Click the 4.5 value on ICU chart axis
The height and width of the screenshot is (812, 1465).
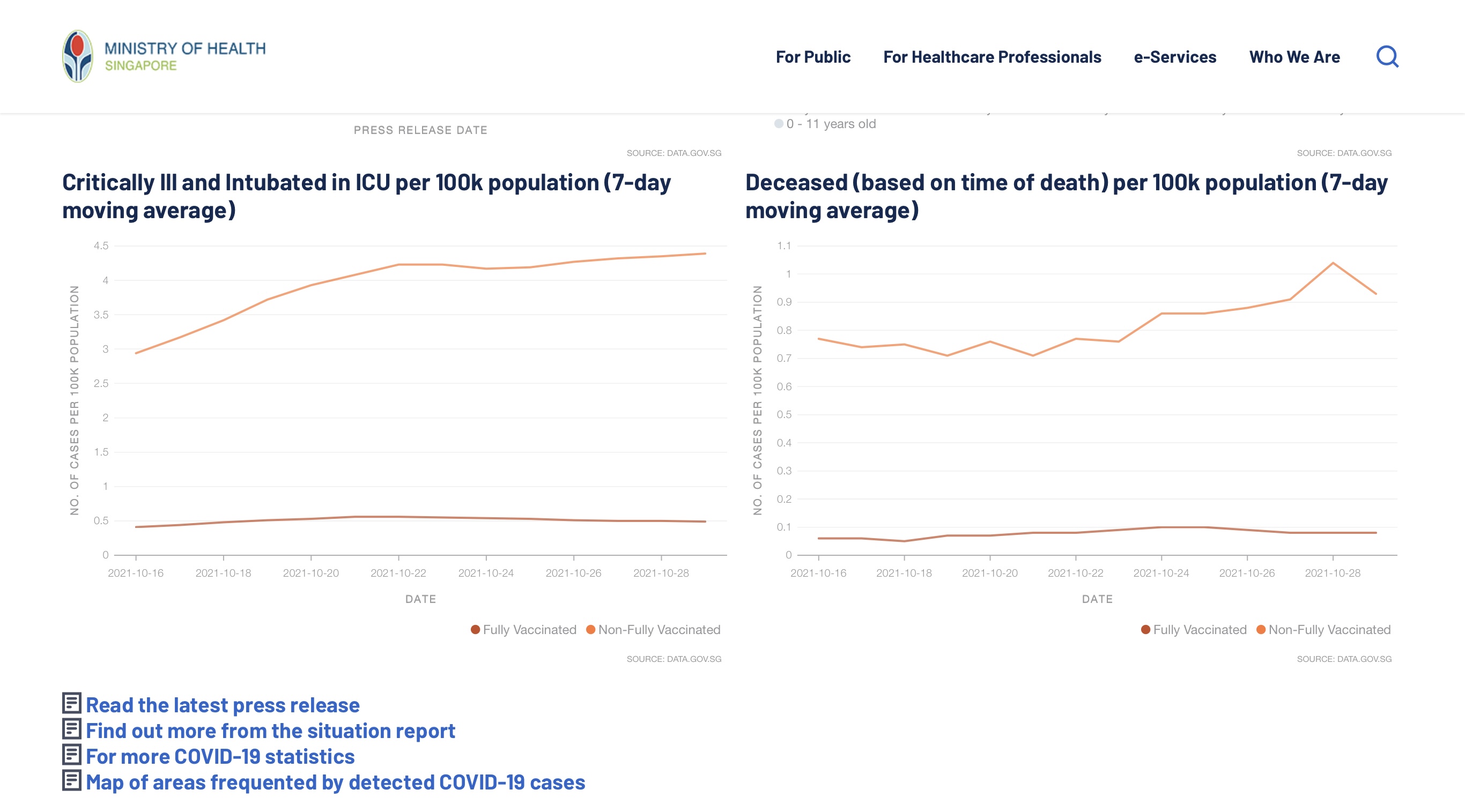click(x=101, y=245)
